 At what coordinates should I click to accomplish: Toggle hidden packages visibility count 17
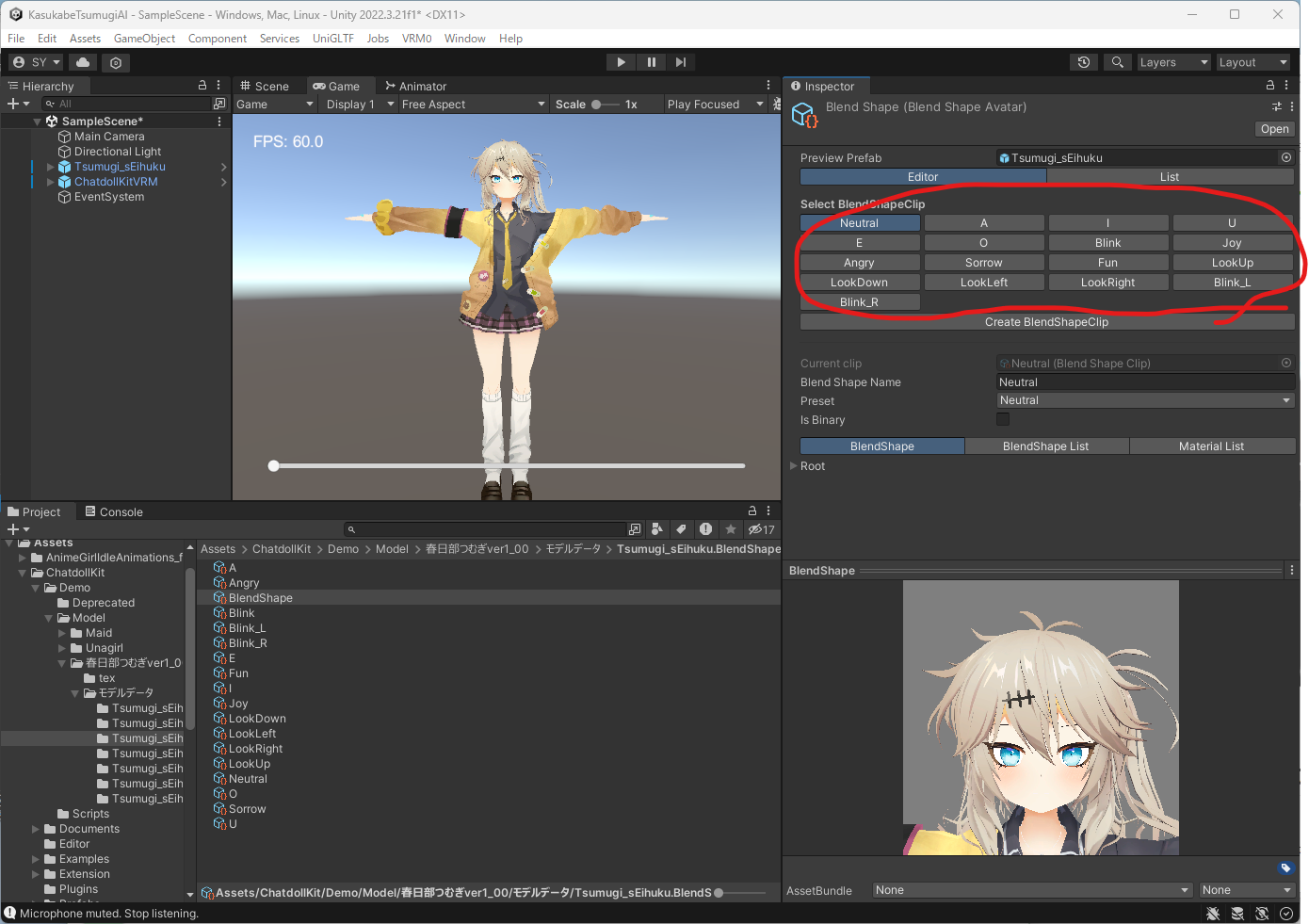coord(762,529)
